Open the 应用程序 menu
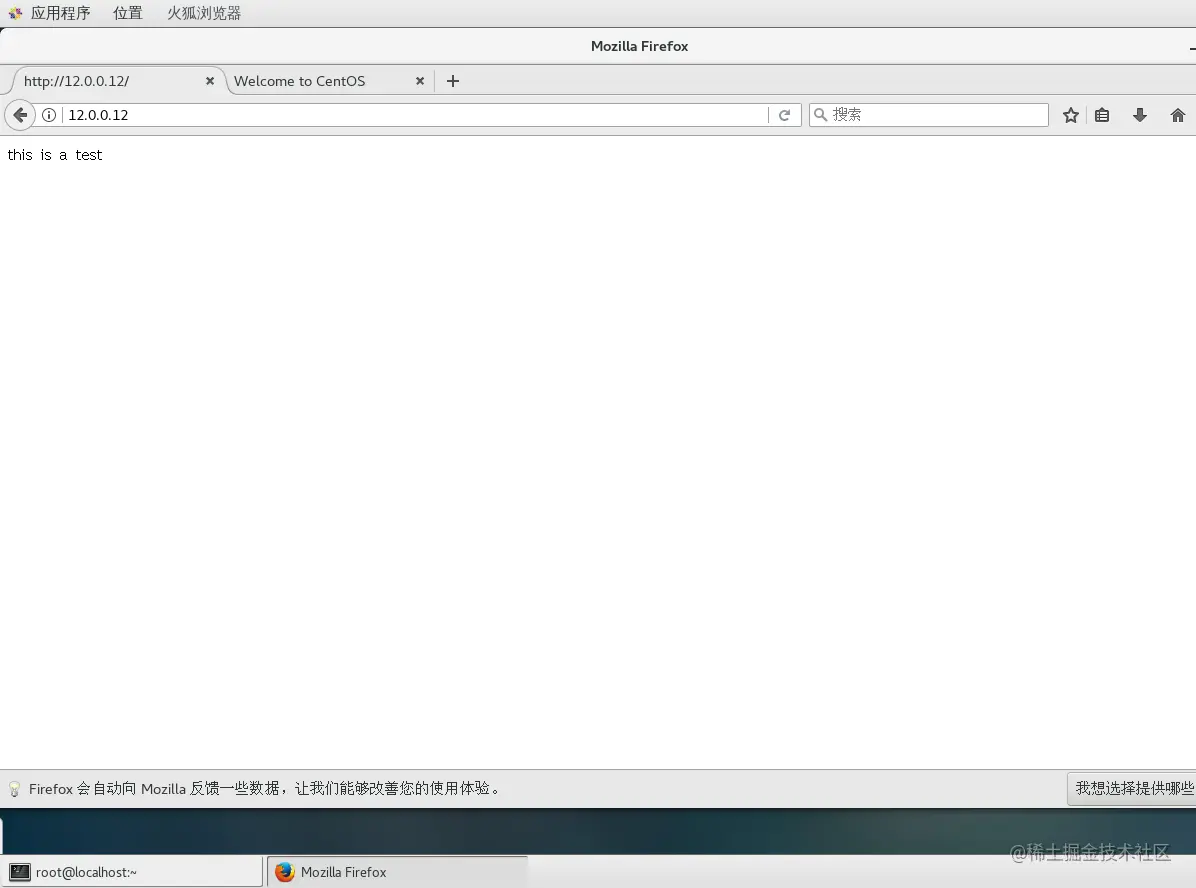 coord(60,13)
